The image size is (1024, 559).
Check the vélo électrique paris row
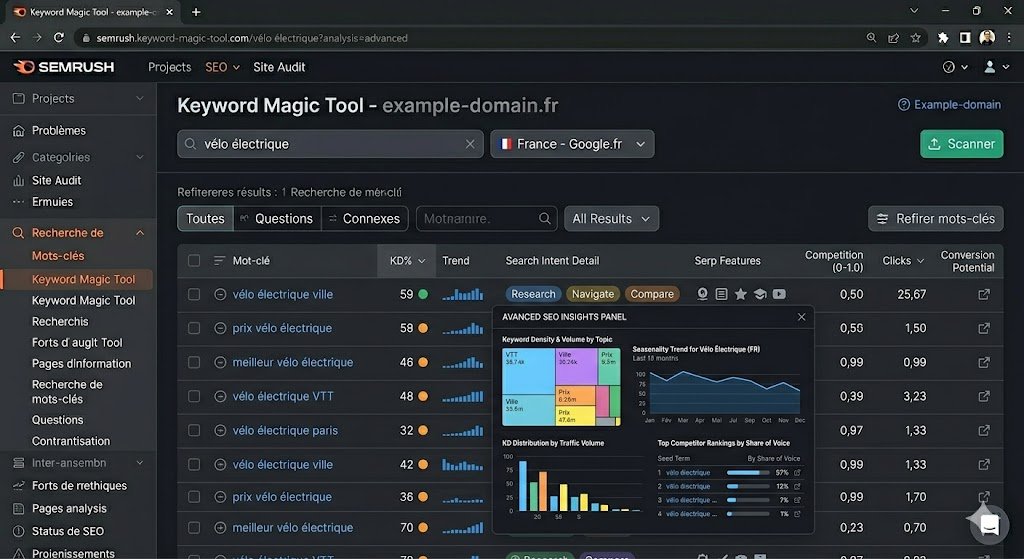(x=194, y=430)
